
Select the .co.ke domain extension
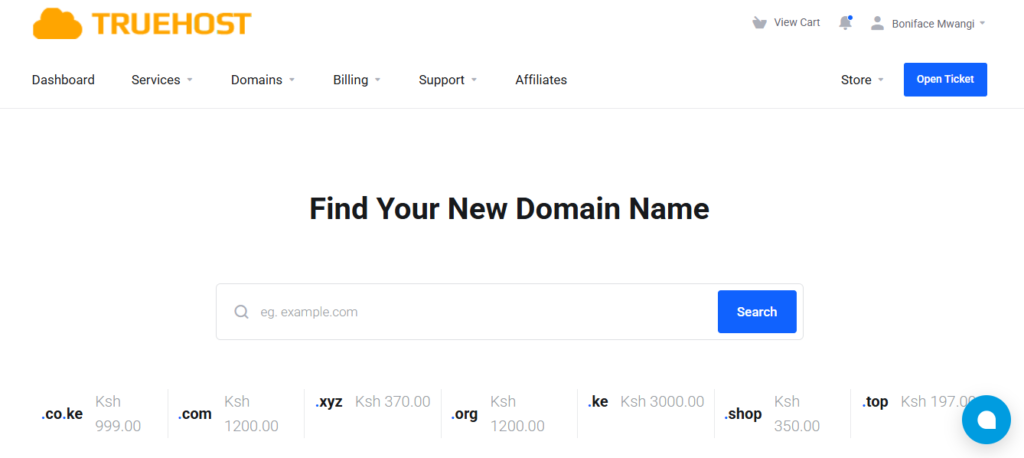tap(62, 414)
